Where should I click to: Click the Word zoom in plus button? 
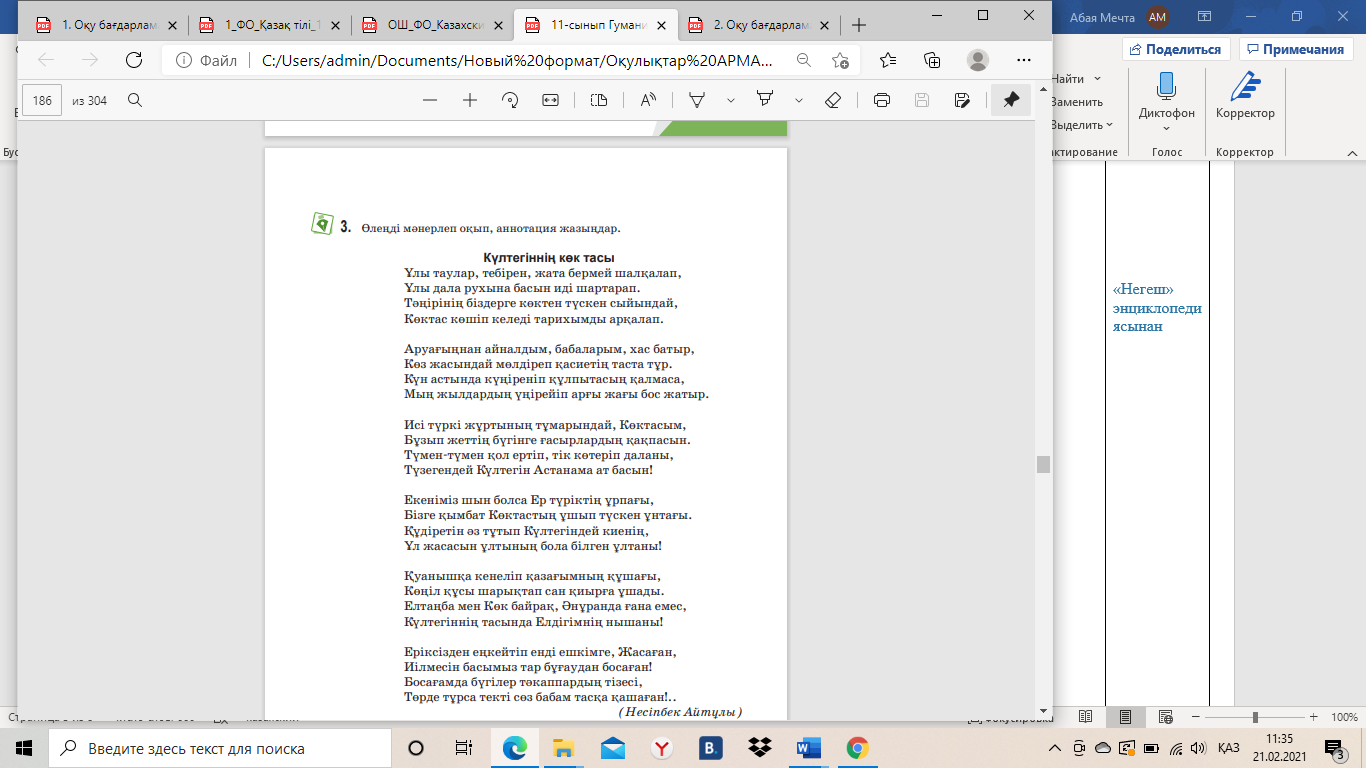(1314, 717)
